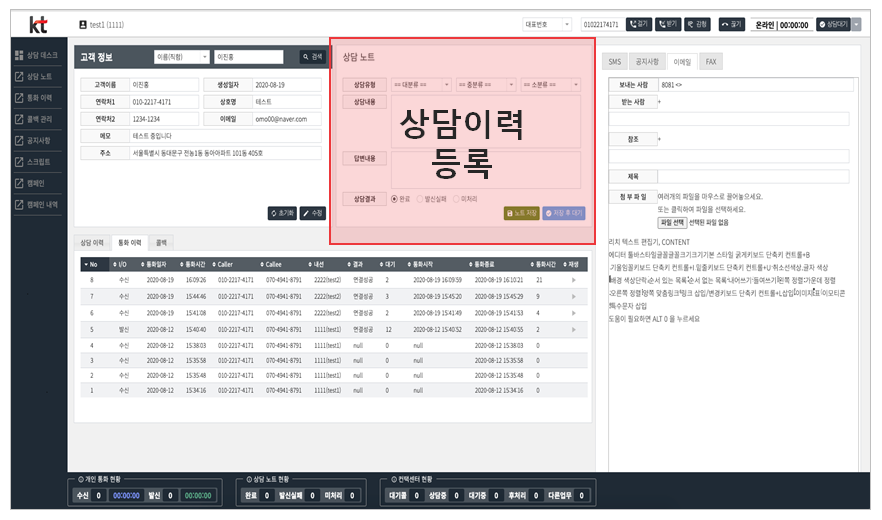882x520 pixels.
Task: Click the kt logo
Action: pos(38,24)
